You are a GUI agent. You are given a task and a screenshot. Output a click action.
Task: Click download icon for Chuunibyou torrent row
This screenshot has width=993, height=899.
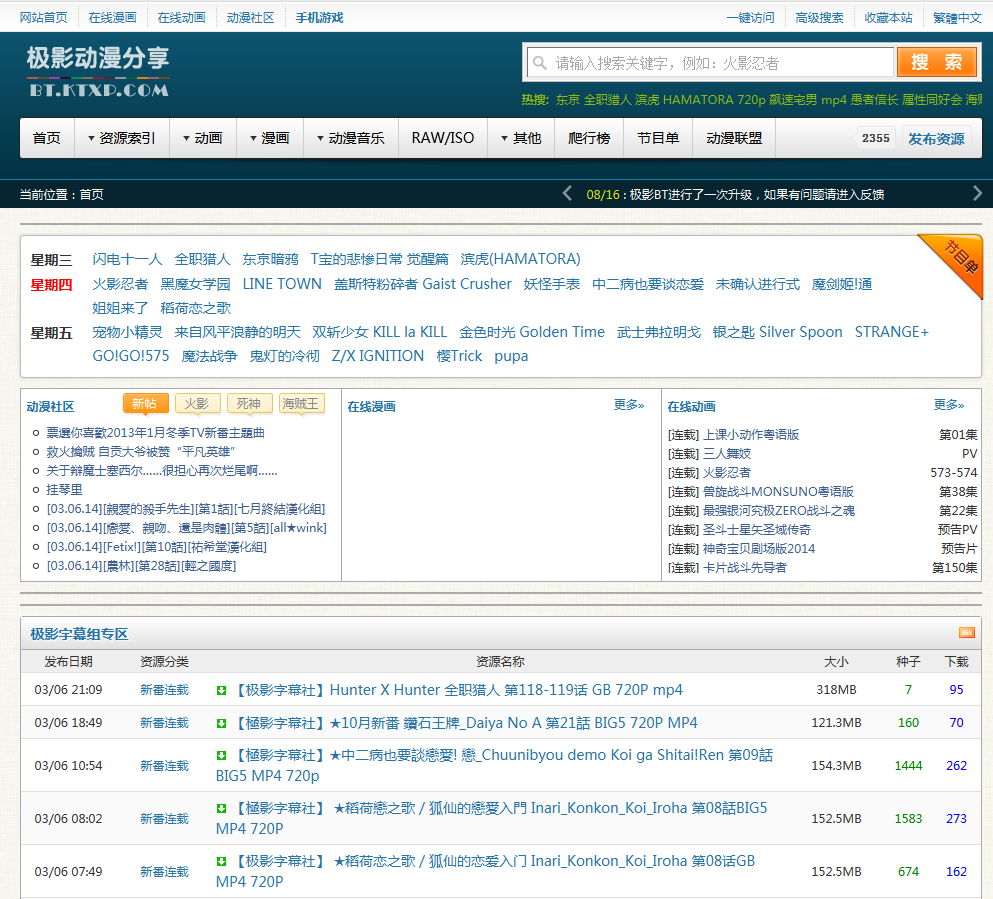(x=222, y=756)
